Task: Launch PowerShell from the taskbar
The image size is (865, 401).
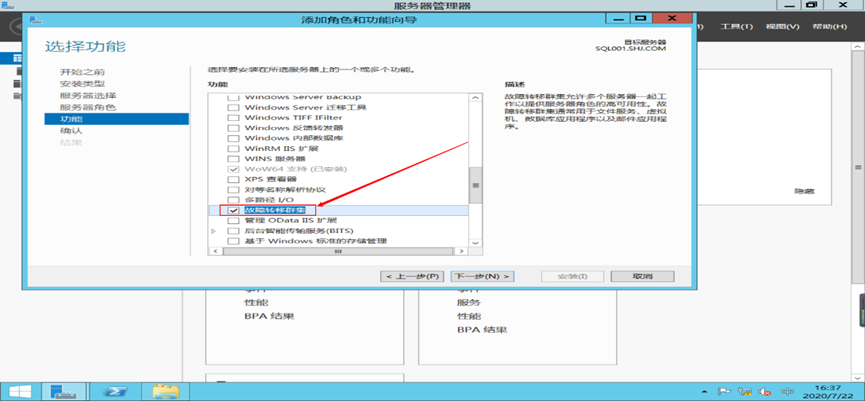Action: (116, 392)
